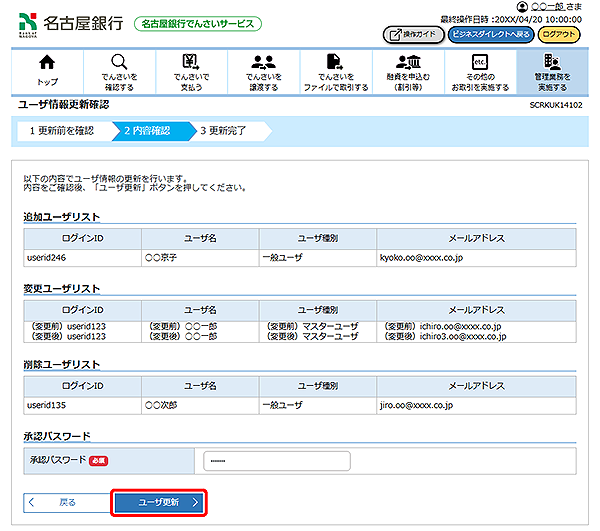This screenshot has height=531, width=600.
Task: Confirm with the ユーザ更新 button
Action: pyautogui.click(x=158, y=502)
